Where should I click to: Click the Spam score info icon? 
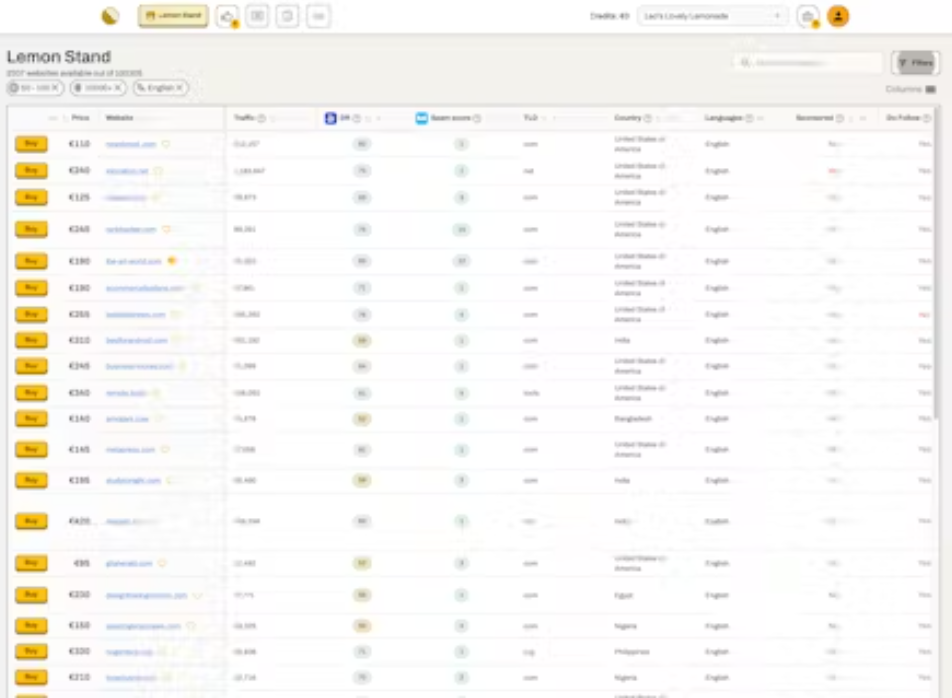[x=477, y=118]
